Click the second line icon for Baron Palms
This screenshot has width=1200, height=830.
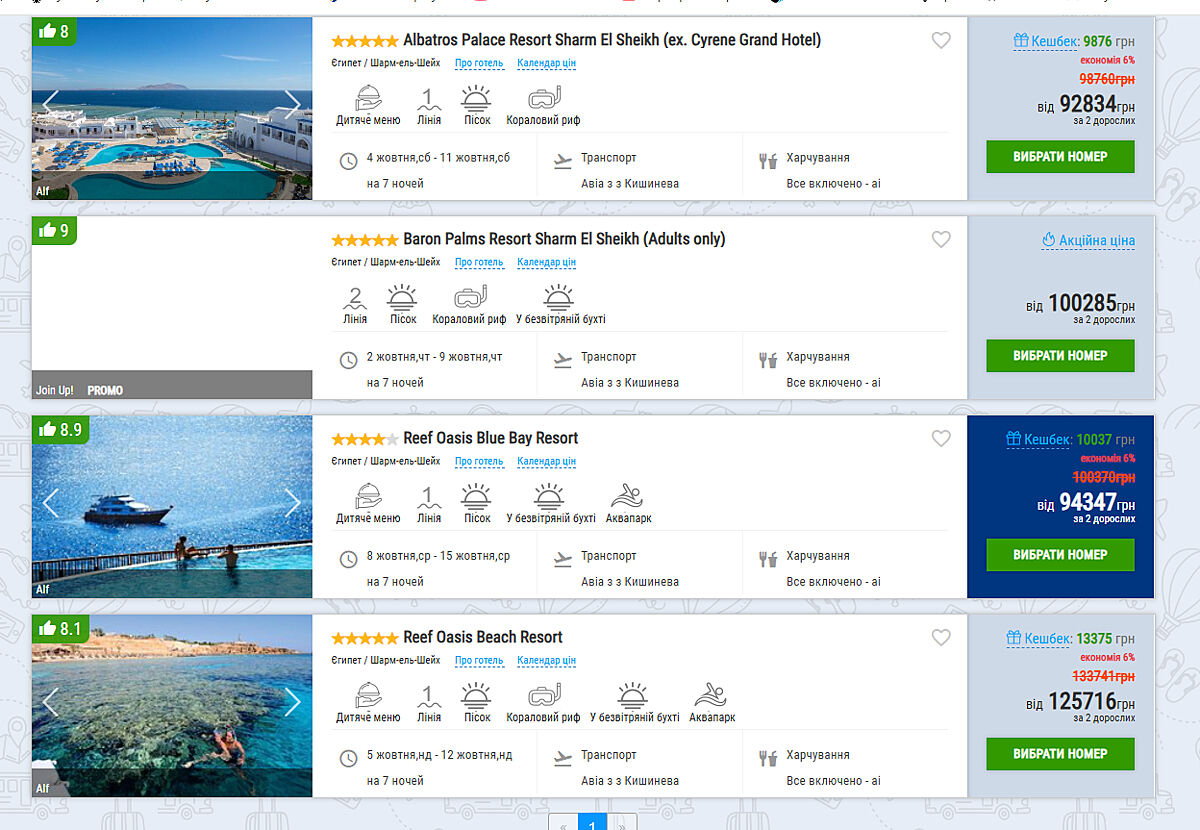(x=354, y=298)
